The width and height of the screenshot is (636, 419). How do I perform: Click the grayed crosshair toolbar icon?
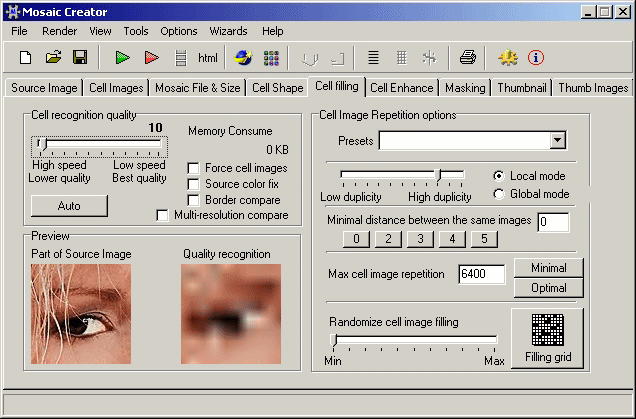pos(429,58)
